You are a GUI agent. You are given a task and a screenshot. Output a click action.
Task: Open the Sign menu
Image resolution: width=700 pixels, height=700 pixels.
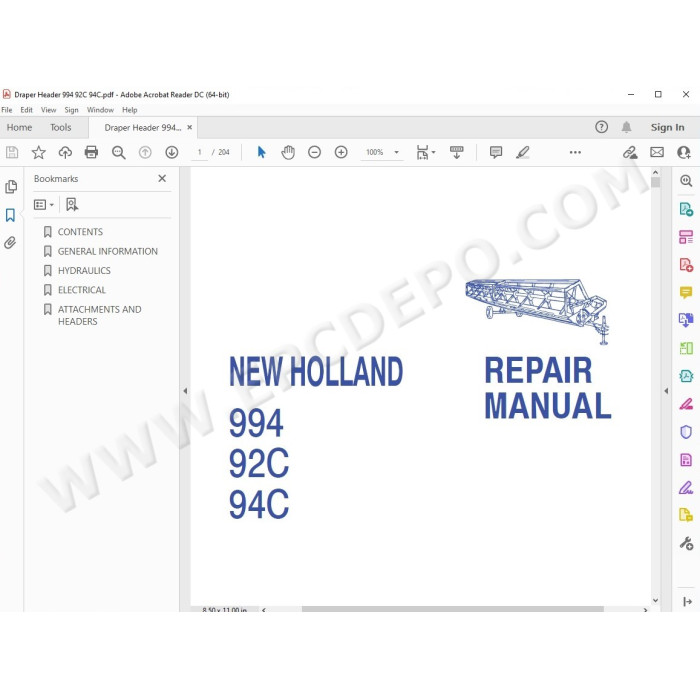click(71, 110)
